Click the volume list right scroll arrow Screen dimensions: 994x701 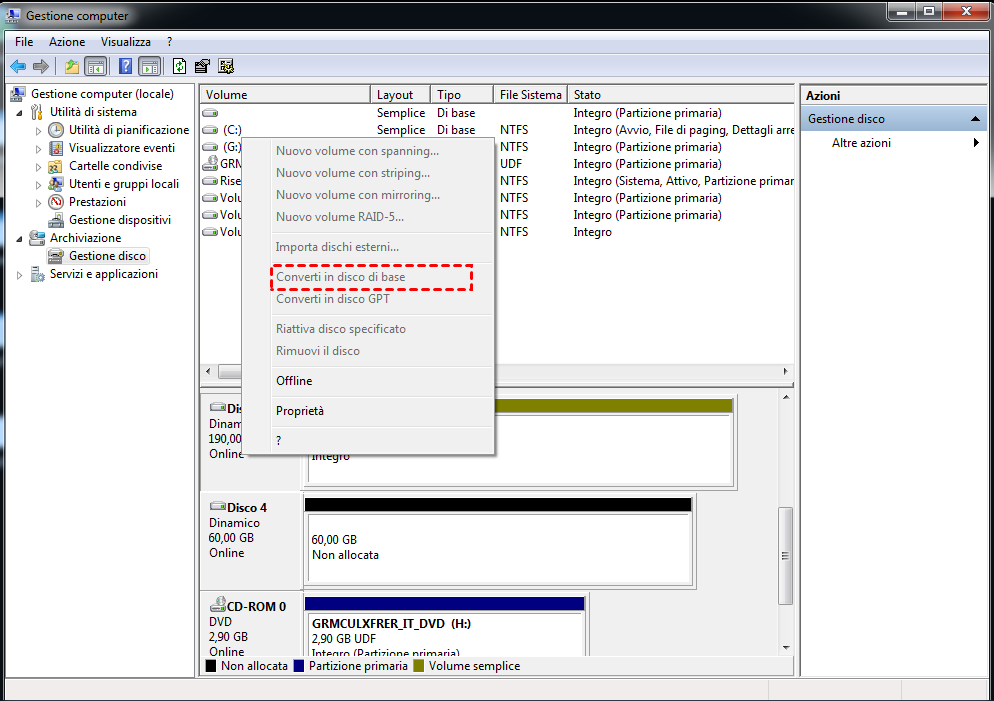pos(785,371)
